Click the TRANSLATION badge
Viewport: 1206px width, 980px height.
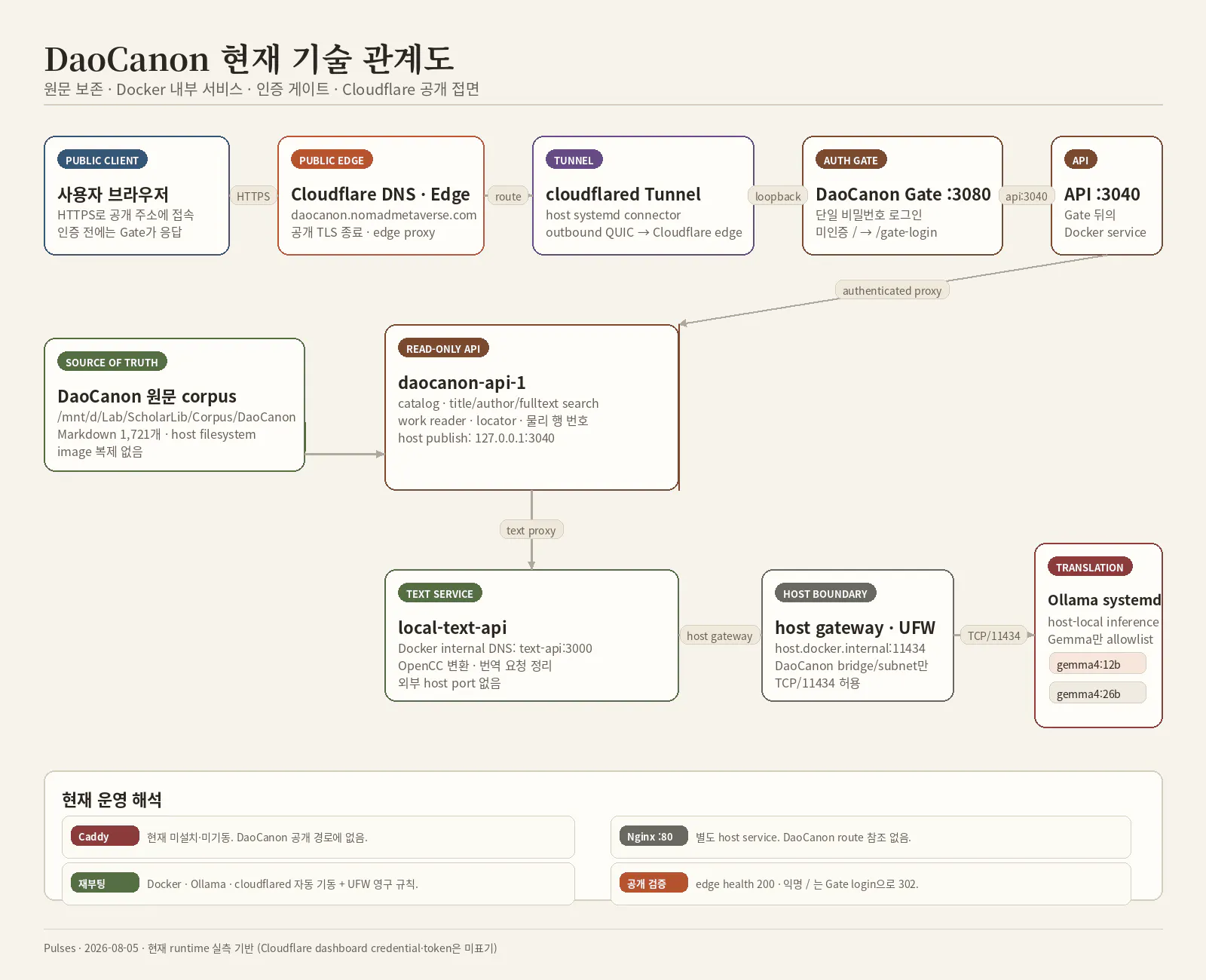pyautogui.click(x=1090, y=567)
